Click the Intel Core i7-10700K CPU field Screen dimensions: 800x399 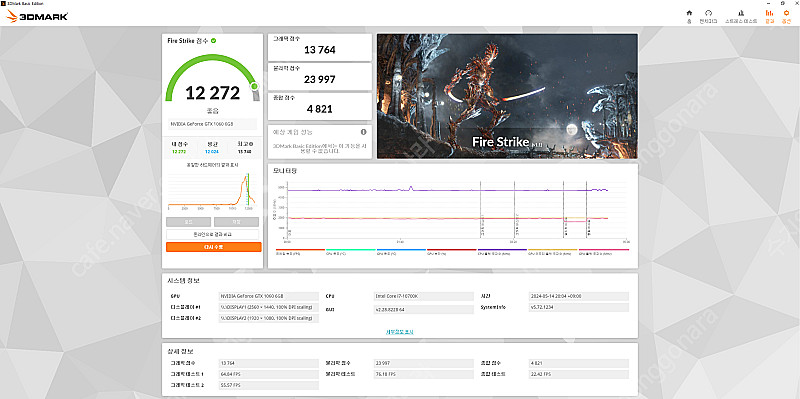point(423,296)
